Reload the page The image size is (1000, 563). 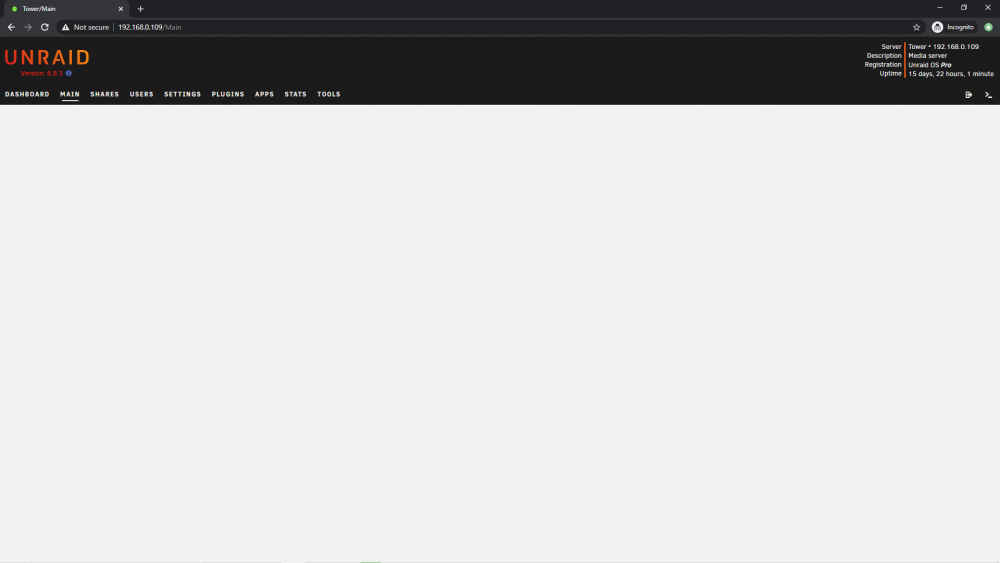point(45,27)
